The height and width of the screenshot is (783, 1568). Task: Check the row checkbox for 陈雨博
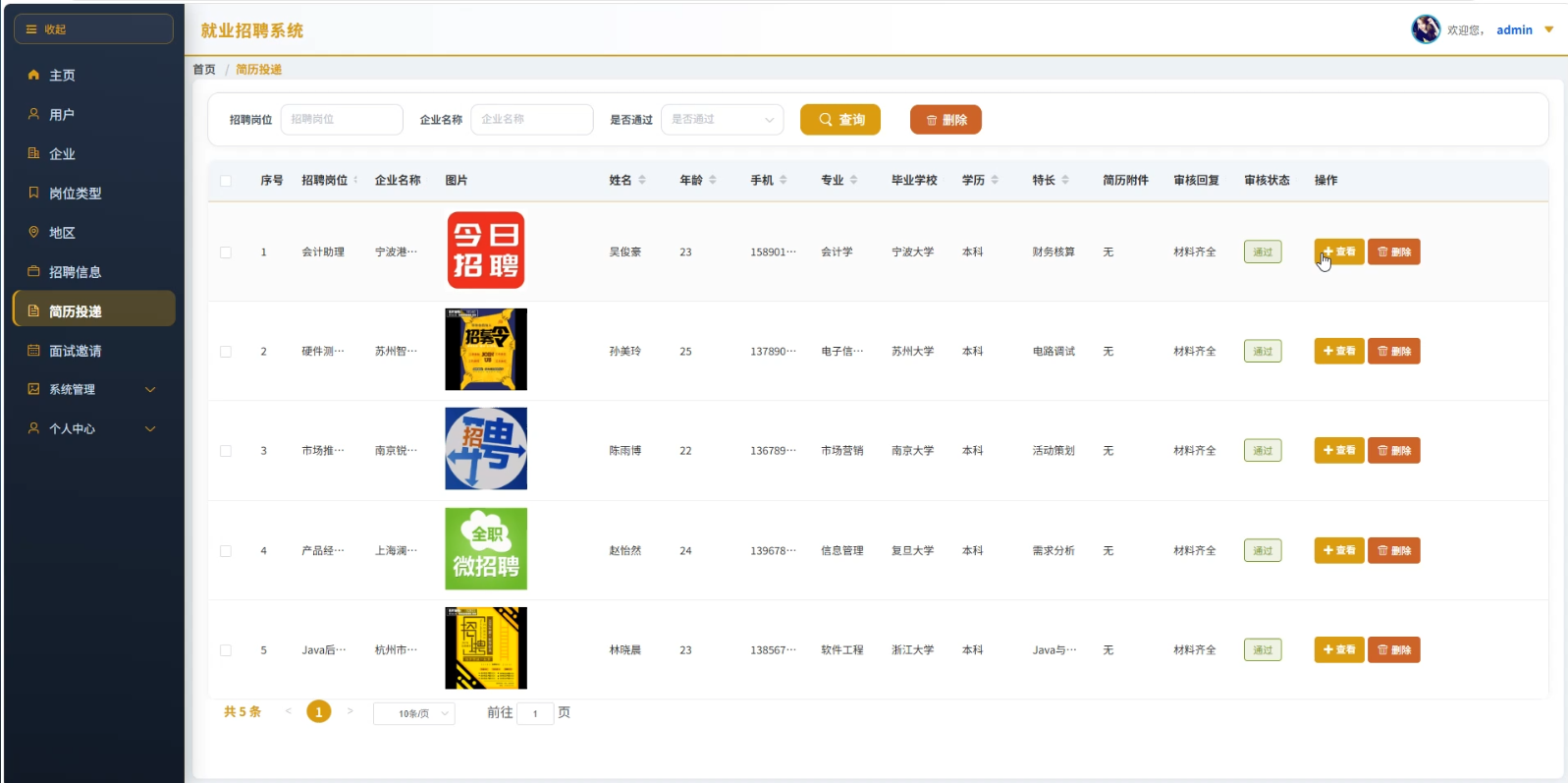coord(226,451)
